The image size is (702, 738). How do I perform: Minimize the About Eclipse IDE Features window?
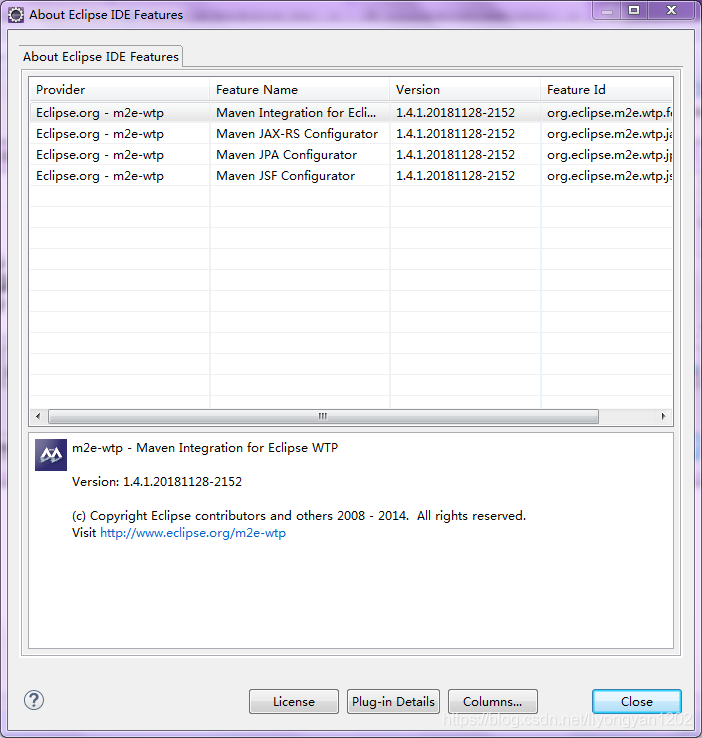(607, 11)
